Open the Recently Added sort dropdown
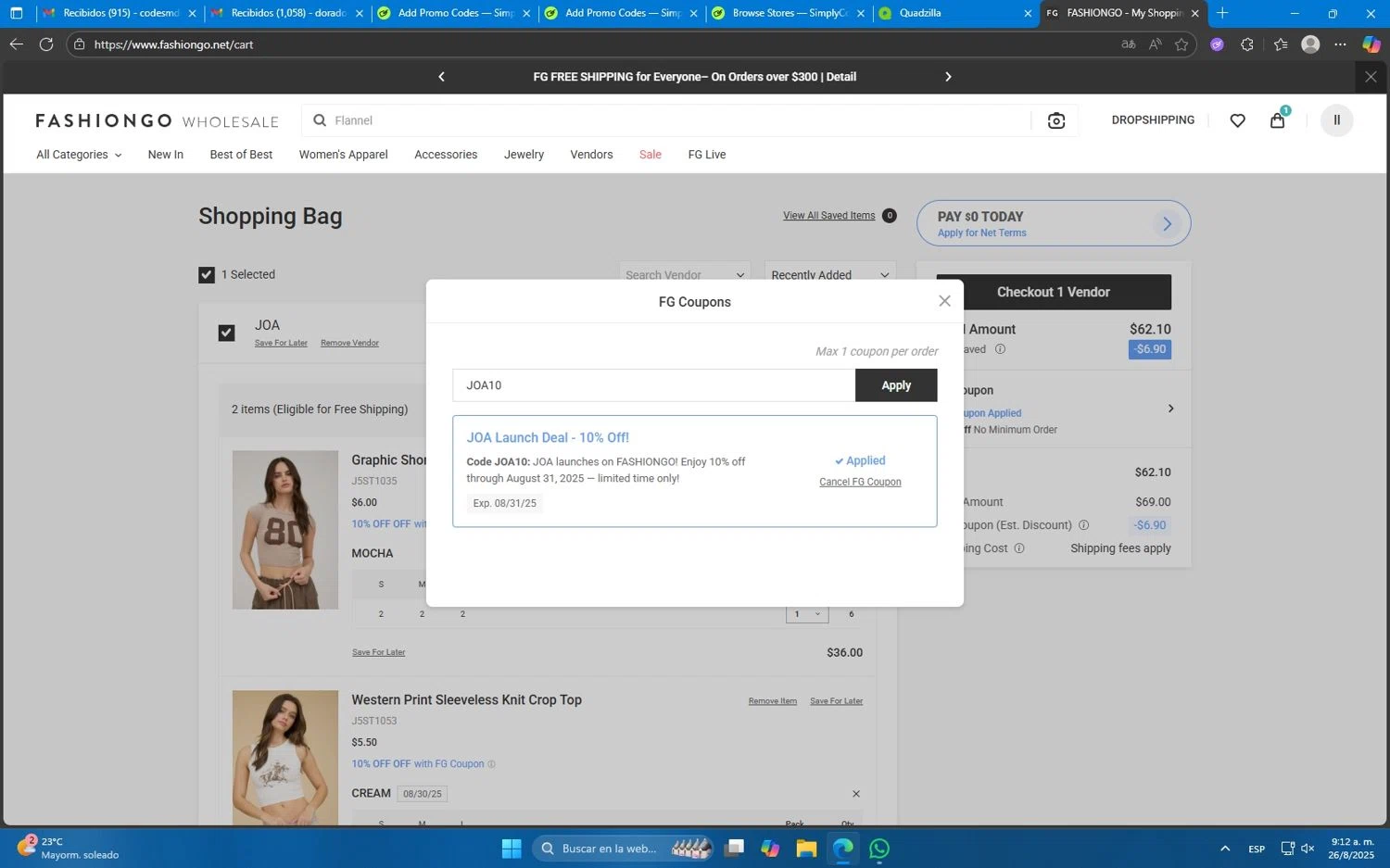This screenshot has width=1390, height=868. [x=830, y=274]
